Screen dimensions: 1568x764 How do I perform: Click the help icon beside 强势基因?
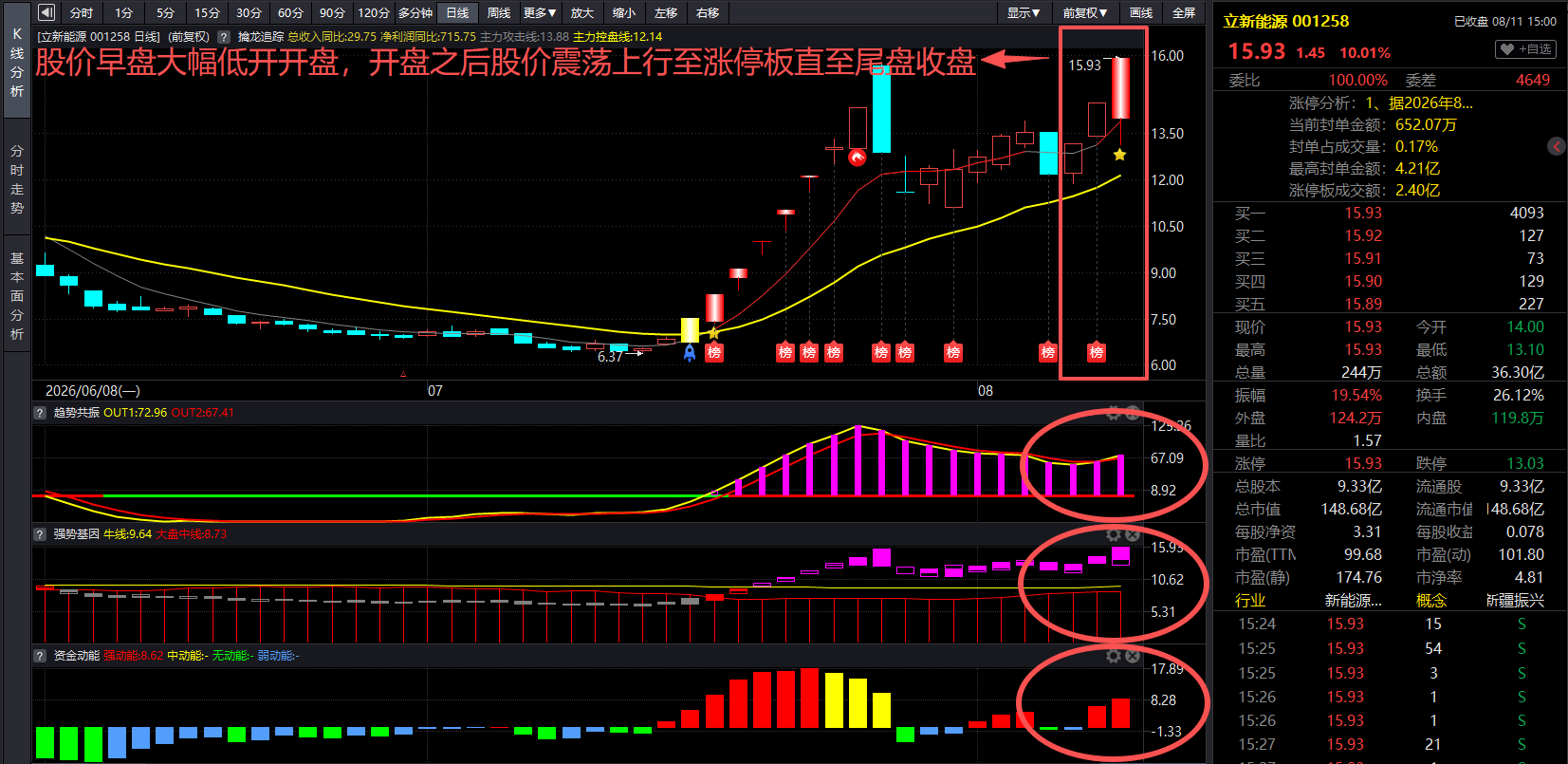(x=40, y=534)
